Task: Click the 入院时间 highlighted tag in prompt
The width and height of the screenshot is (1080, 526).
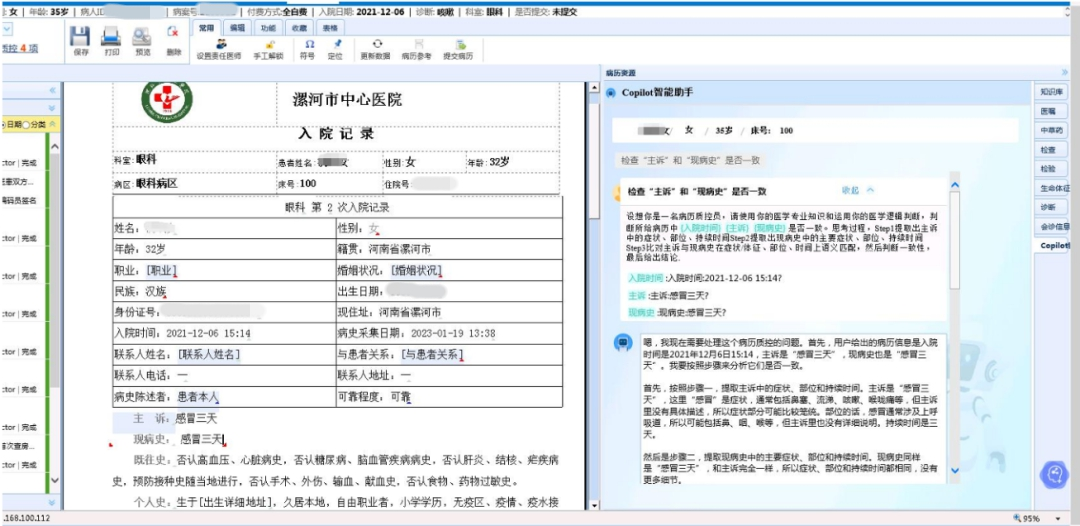Action: coord(700,227)
